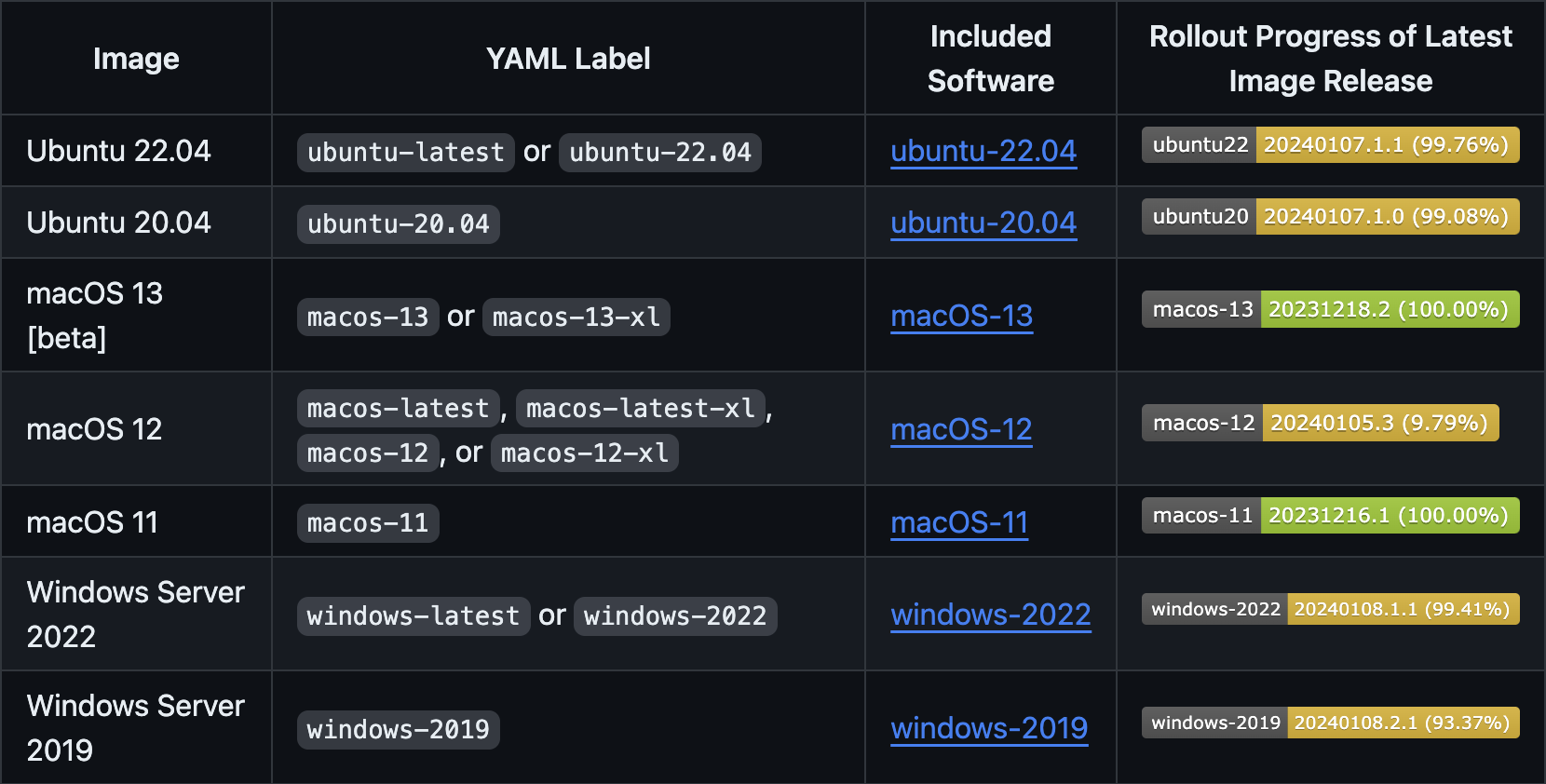The height and width of the screenshot is (784, 1546).
Task: Open the ubuntu-20.04 included software link
Action: (x=983, y=223)
